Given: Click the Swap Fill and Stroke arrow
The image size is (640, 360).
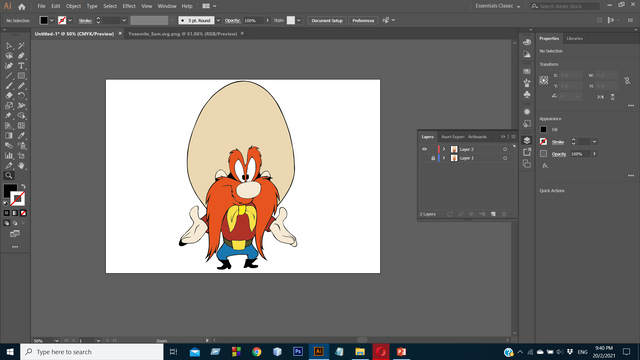Looking at the screenshot, I should pyautogui.click(x=23, y=187).
